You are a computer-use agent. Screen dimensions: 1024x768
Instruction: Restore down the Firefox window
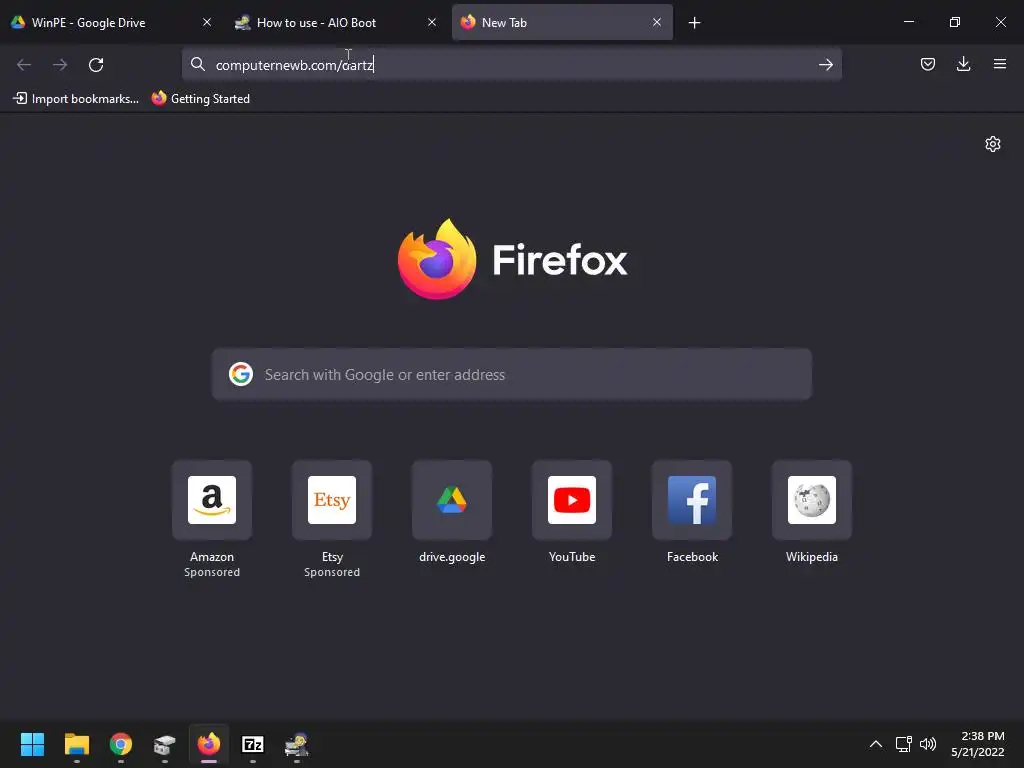pyautogui.click(x=955, y=22)
